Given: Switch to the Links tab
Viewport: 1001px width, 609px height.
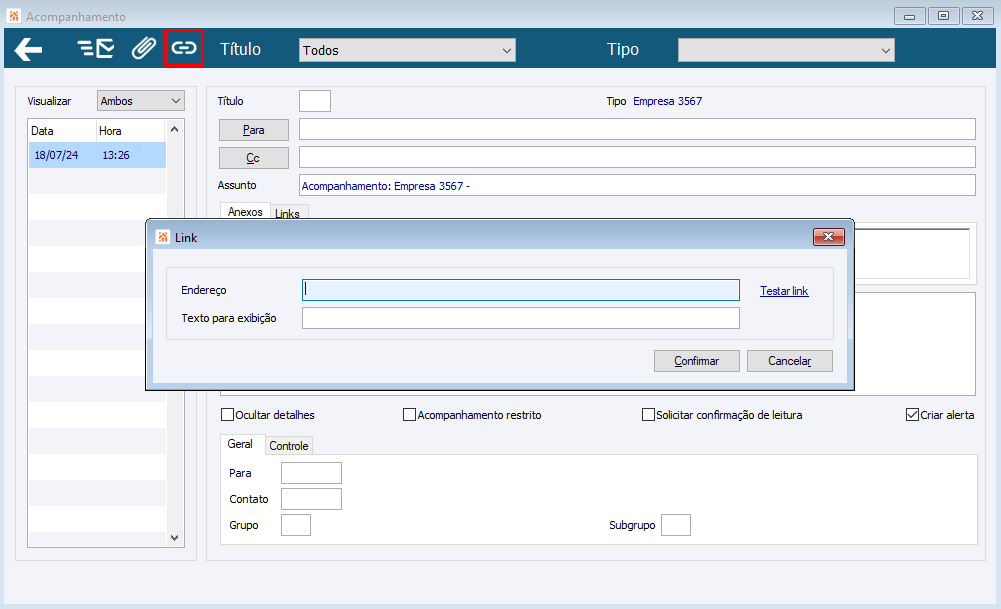Looking at the screenshot, I should [x=287, y=213].
